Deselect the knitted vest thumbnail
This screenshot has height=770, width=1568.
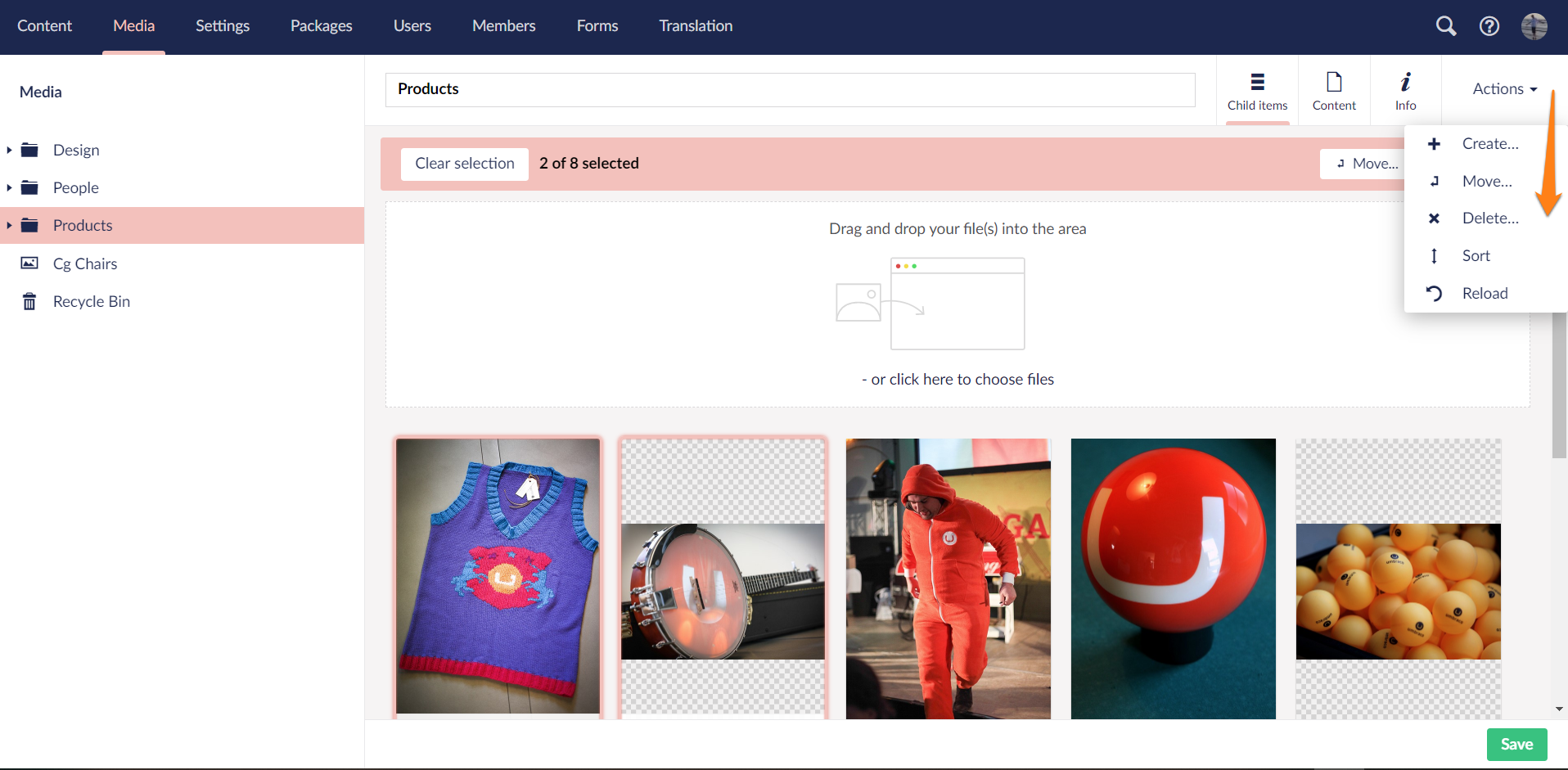click(498, 577)
